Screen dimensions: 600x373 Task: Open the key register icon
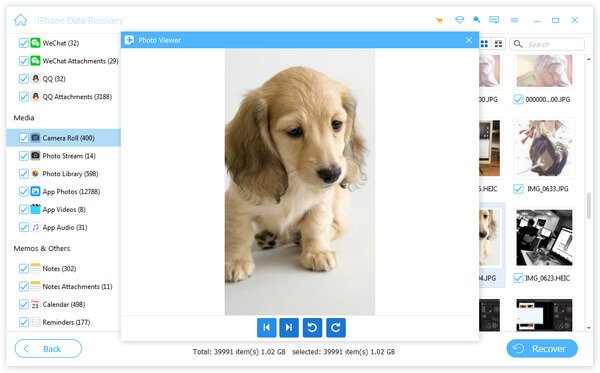point(476,20)
